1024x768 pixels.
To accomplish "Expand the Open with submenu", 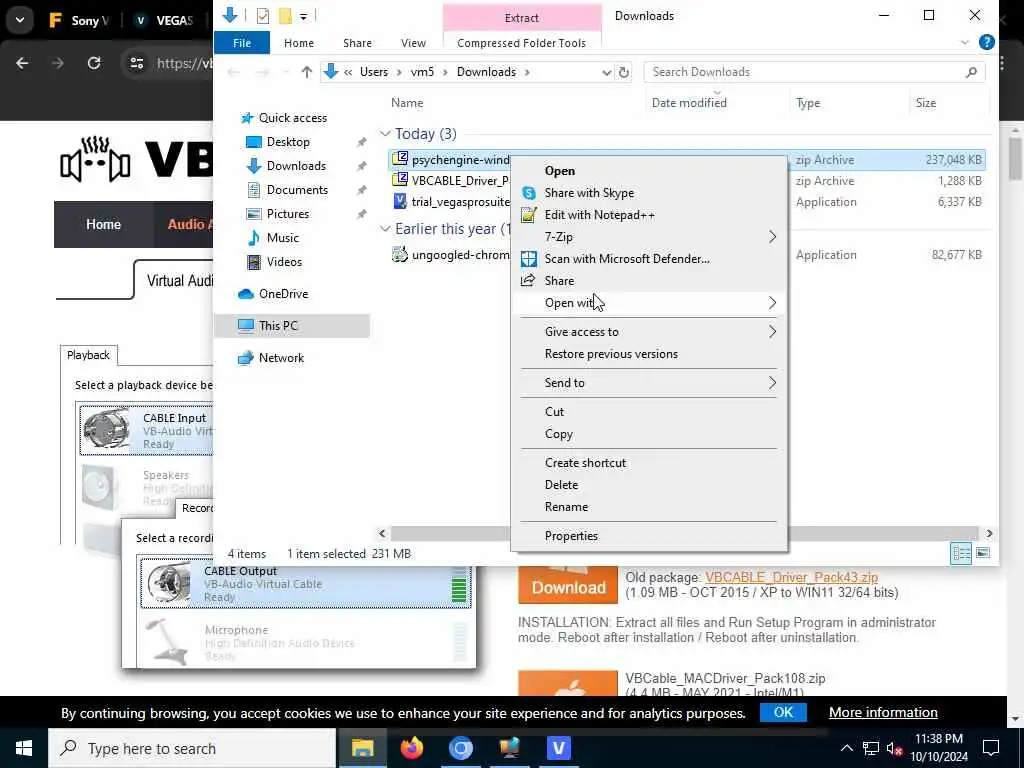I will click(772, 303).
